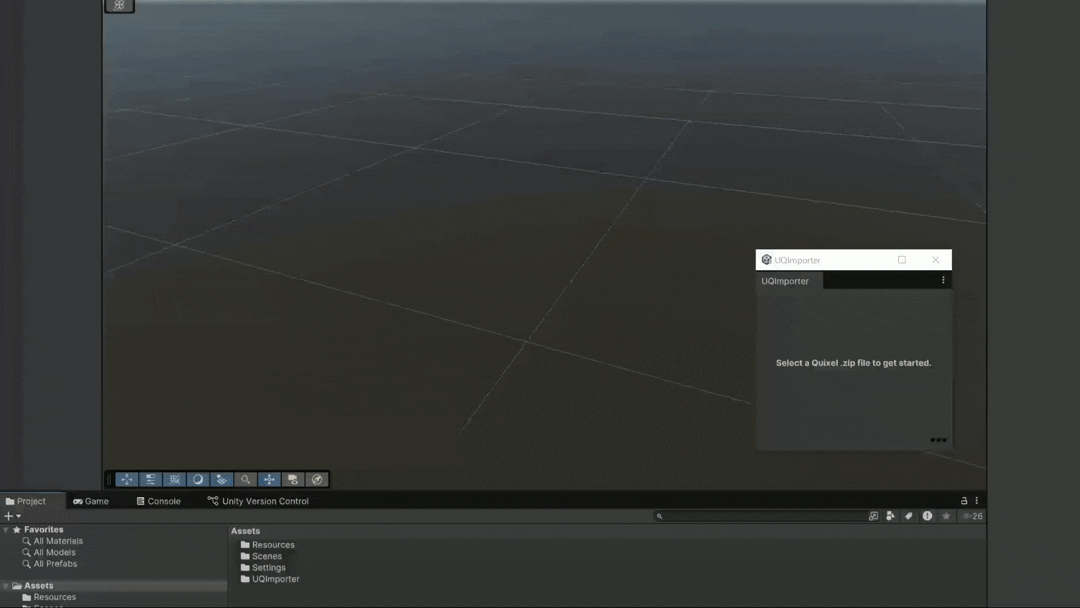Open the Console tab
1080x608 pixels.
click(158, 501)
